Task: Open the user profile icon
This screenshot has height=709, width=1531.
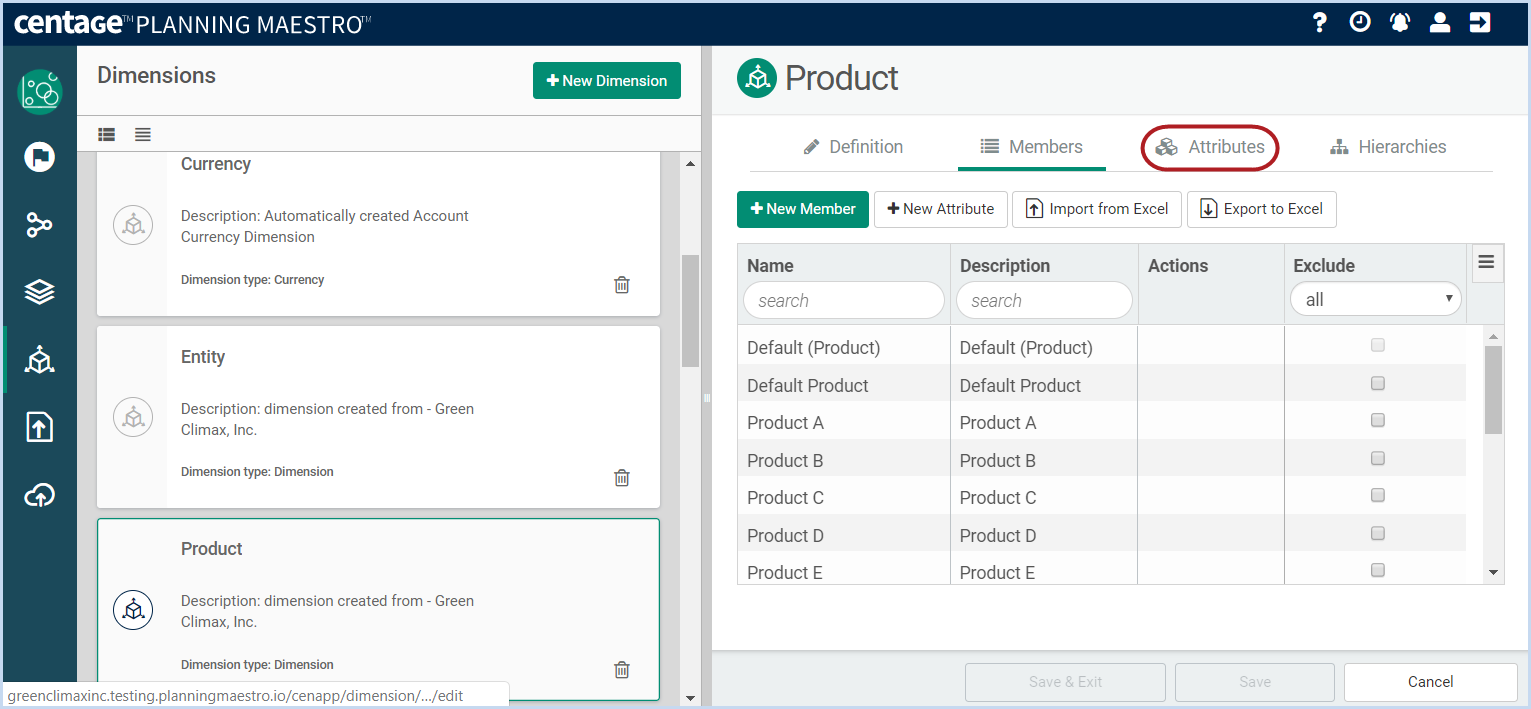Action: click(x=1440, y=22)
